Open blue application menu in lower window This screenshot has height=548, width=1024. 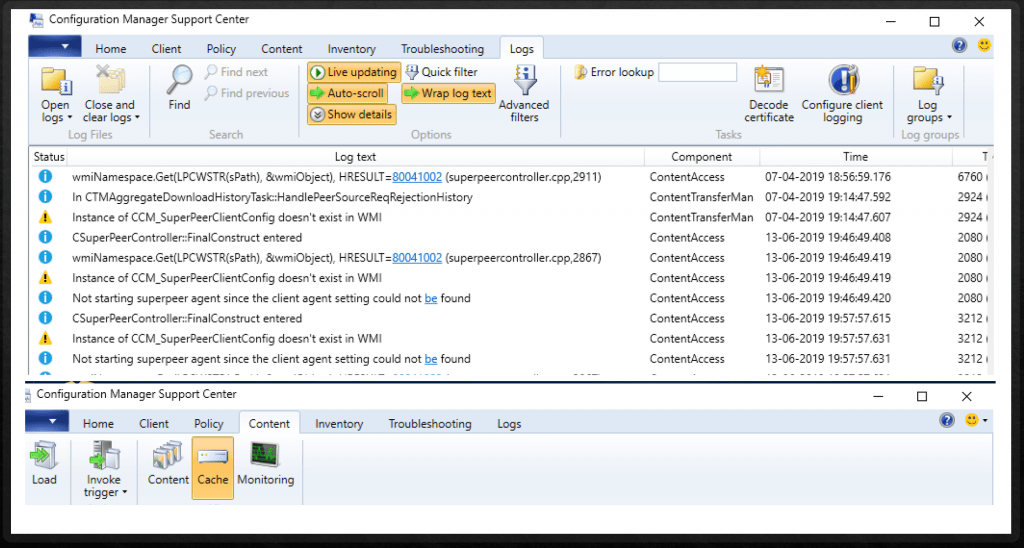[47, 421]
